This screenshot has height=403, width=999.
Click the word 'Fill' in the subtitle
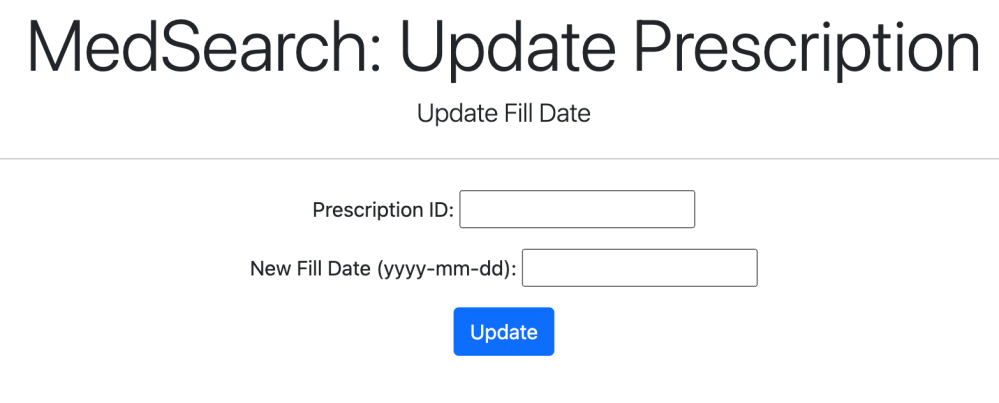(x=515, y=114)
